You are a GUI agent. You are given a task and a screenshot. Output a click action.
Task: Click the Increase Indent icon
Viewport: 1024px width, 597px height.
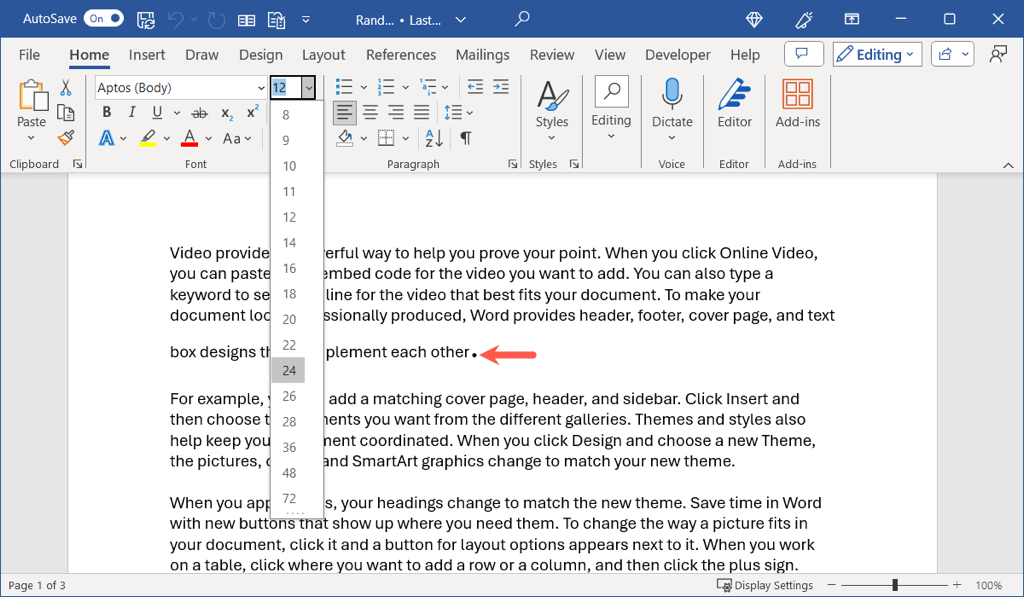(x=500, y=87)
